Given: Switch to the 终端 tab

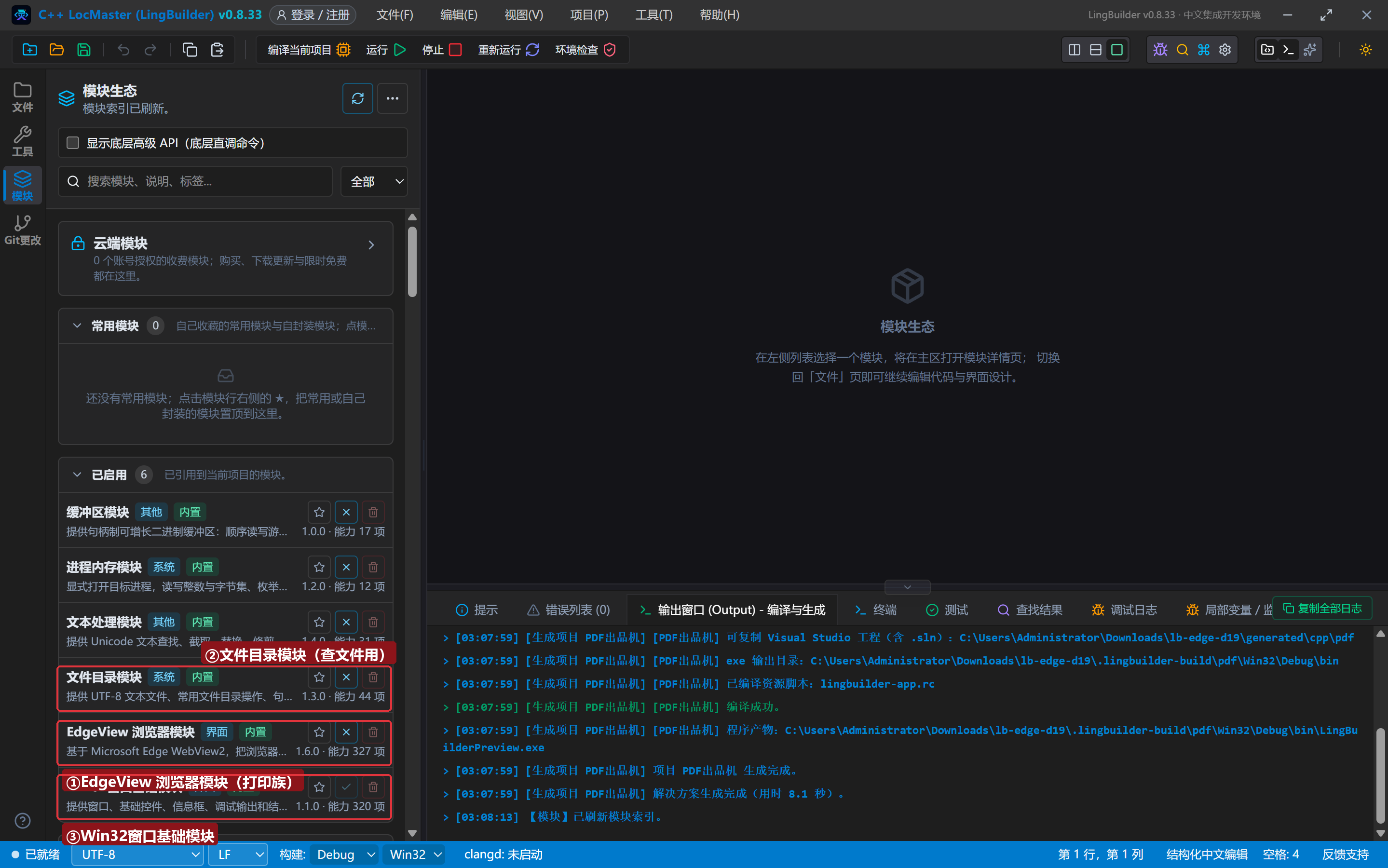Looking at the screenshot, I should tap(875, 610).
